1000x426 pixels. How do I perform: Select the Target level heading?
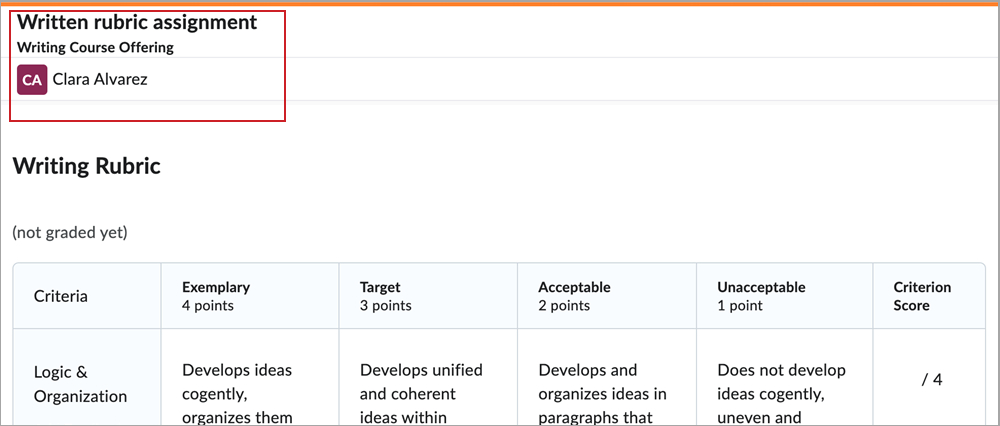tap(380, 287)
